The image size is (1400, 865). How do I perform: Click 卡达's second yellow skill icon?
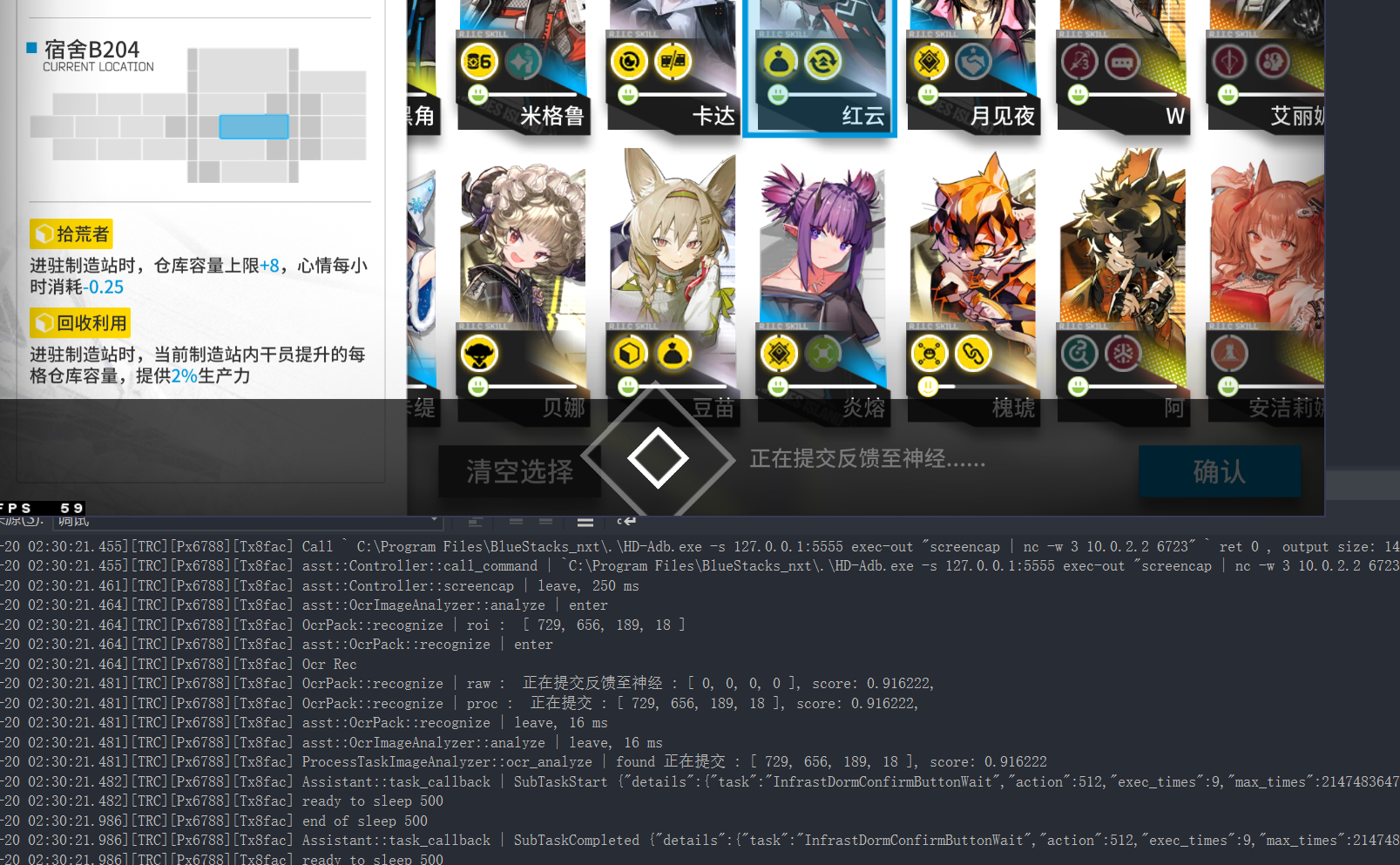coord(673,62)
